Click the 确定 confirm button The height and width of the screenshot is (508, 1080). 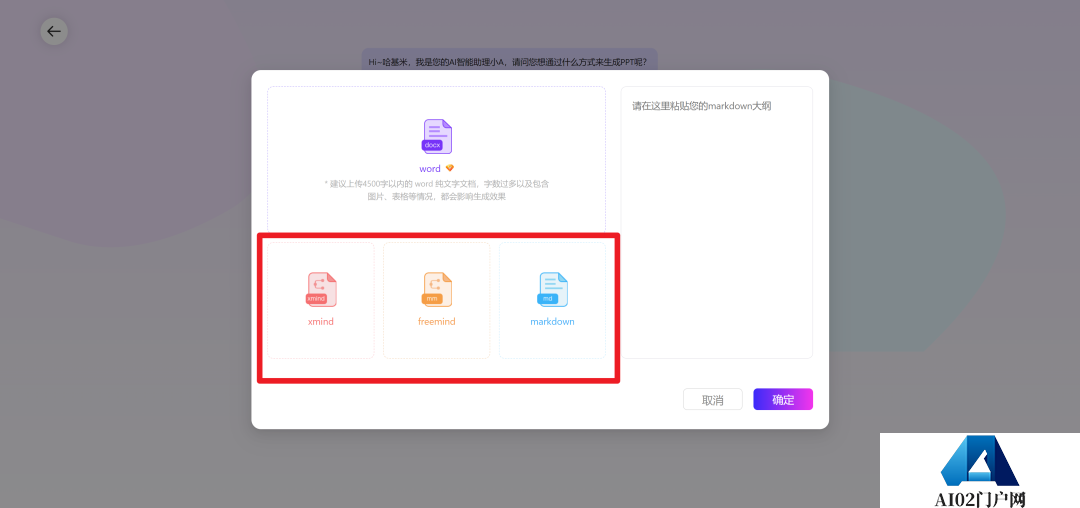(783, 399)
